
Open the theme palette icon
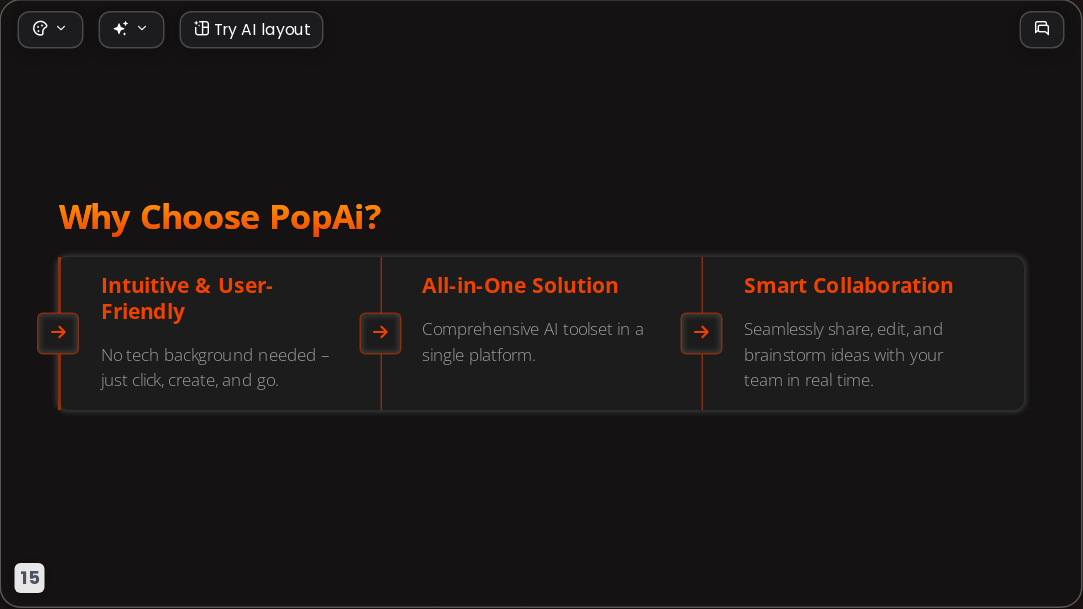(41, 29)
